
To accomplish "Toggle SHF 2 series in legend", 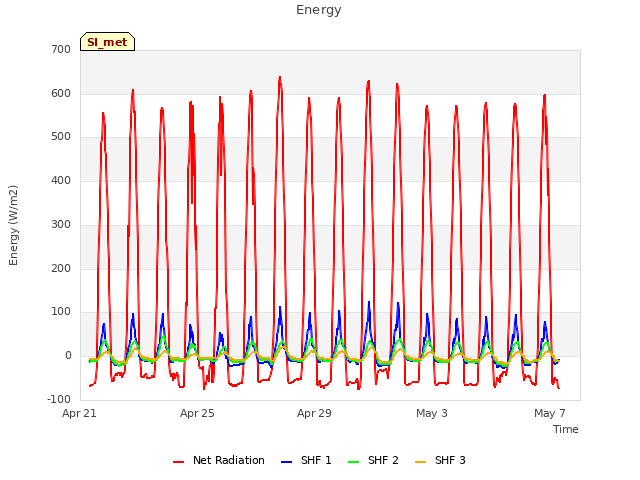I will pos(373,460).
